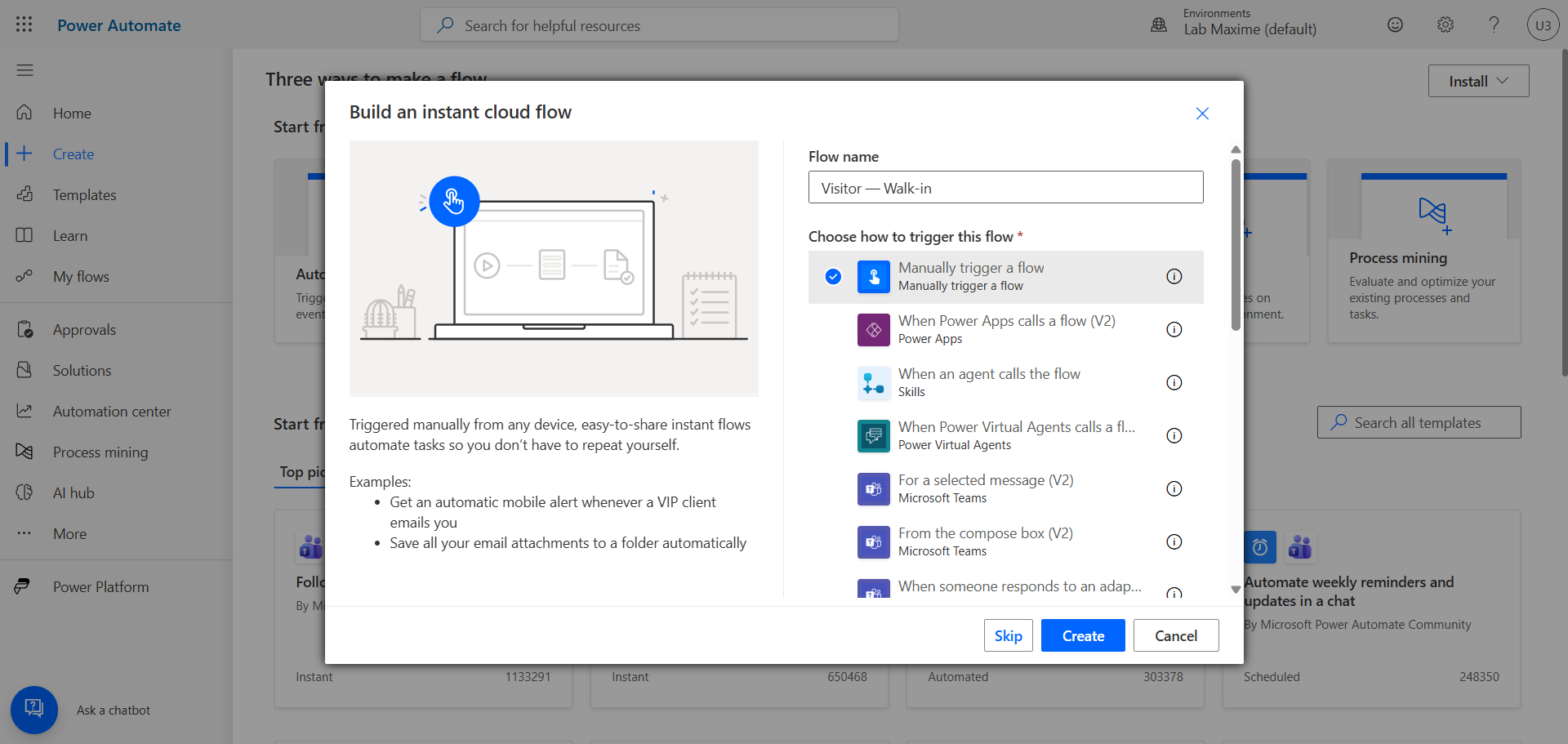Image resolution: width=1568 pixels, height=744 pixels.
Task: Close the Build an instant cloud flow dialog
Action: [1202, 114]
